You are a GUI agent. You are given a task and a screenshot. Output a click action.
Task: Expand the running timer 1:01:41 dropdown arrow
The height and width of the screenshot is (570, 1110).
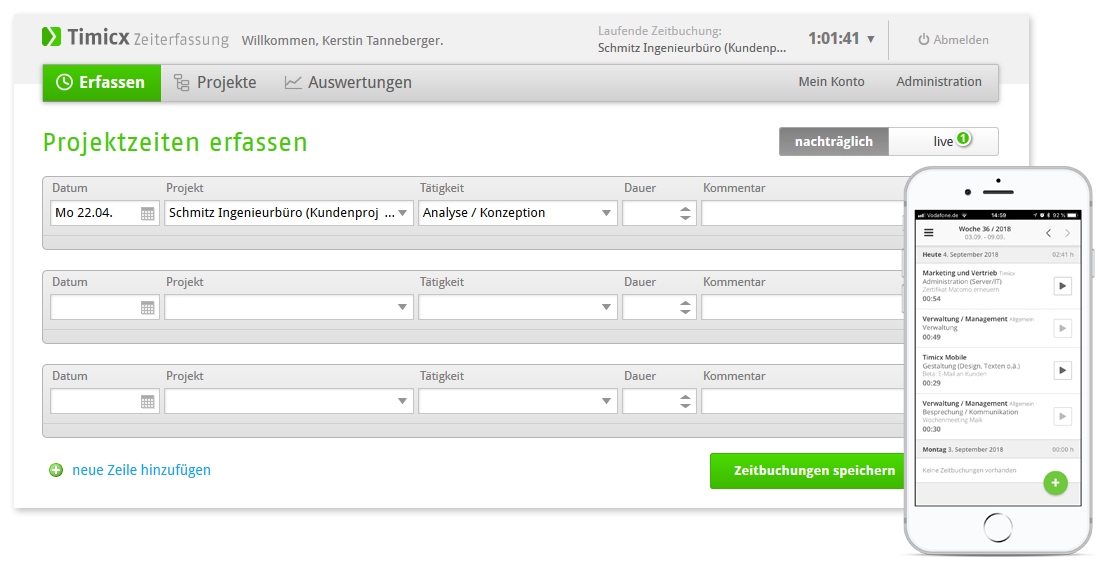[x=871, y=39]
